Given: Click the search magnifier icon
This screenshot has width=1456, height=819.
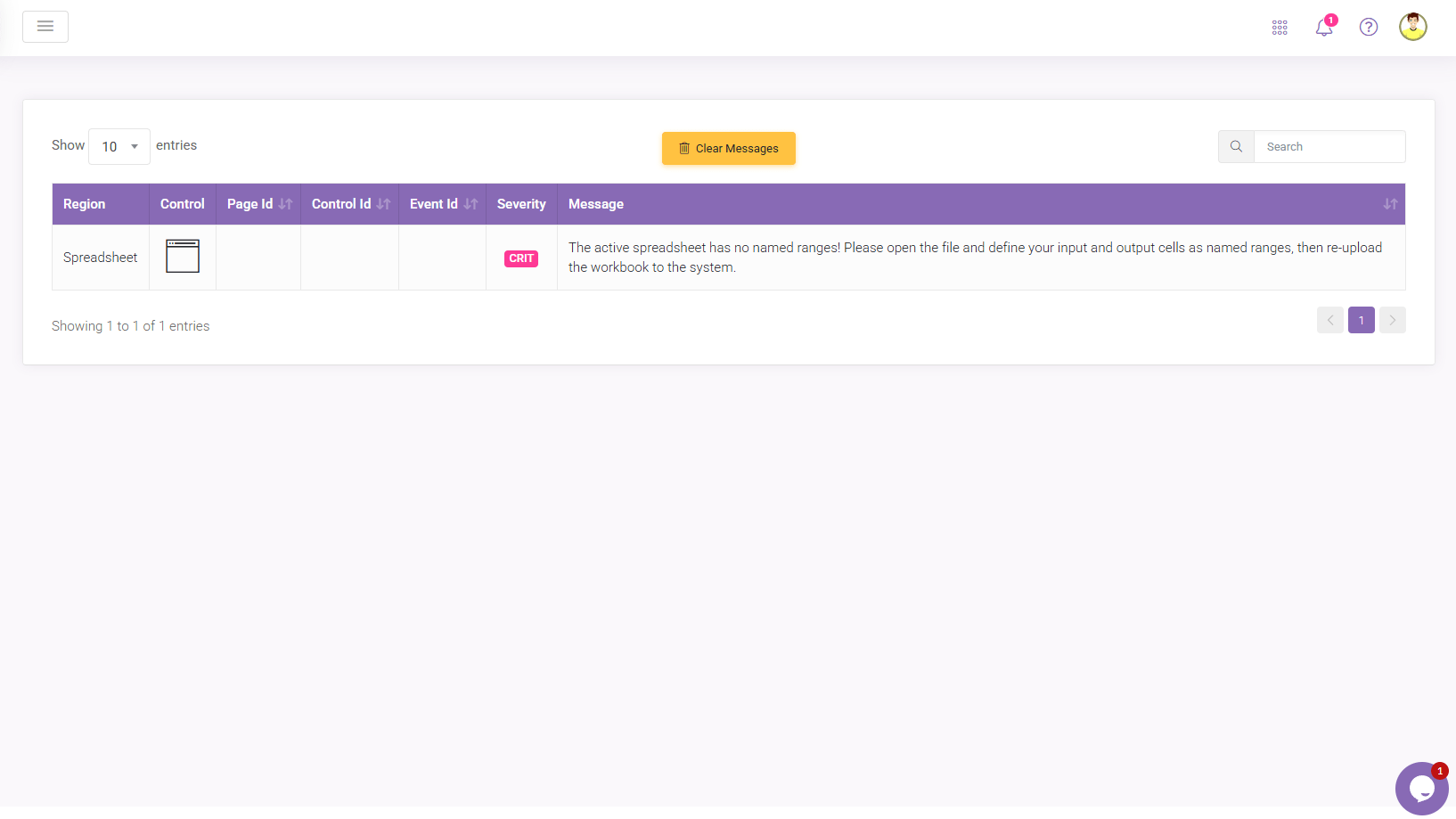Looking at the screenshot, I should (x=1236, y=147).
